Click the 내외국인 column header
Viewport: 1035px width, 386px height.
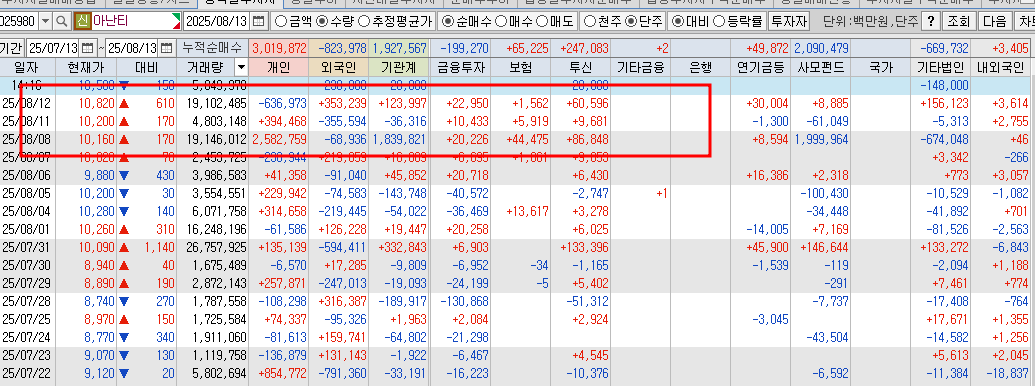tap(1001, 67)
